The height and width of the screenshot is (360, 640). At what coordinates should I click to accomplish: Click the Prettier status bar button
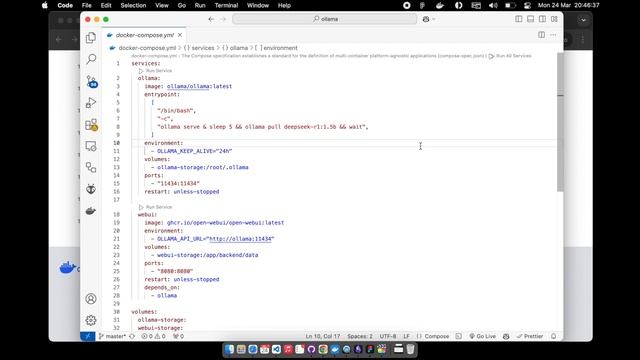coord(530,336)
